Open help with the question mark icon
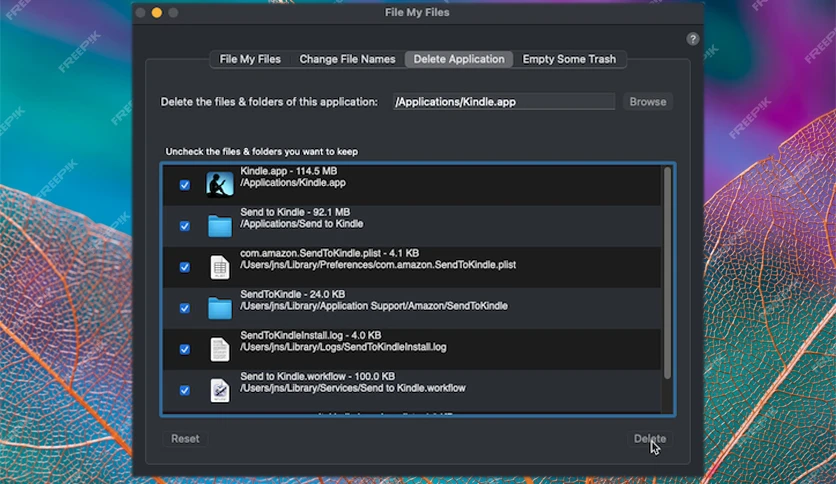The height and width of the screenshot is (484, 836). click(693, 39)
